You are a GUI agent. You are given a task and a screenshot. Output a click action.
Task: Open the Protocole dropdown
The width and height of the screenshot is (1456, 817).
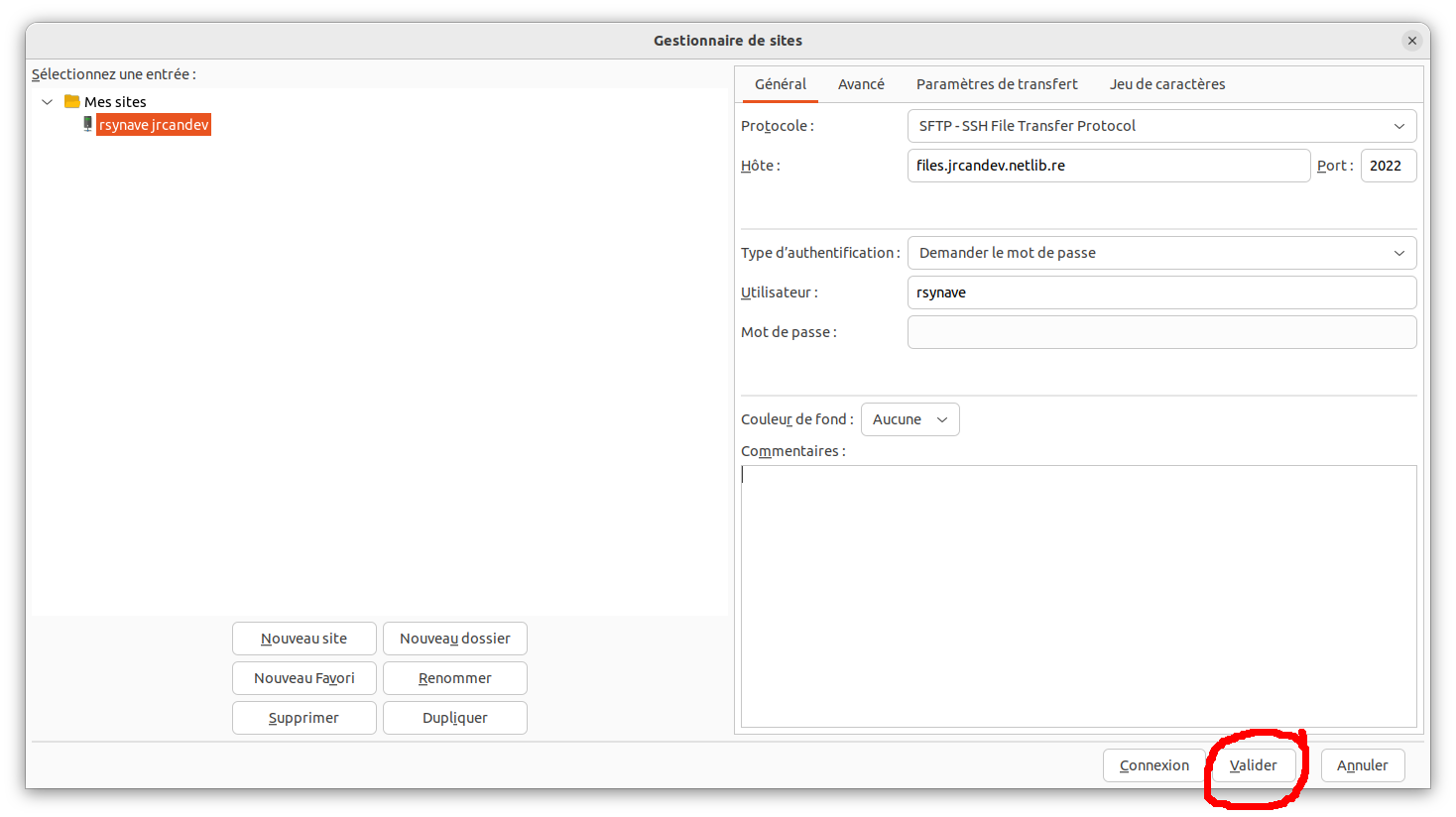(1160, 126)
